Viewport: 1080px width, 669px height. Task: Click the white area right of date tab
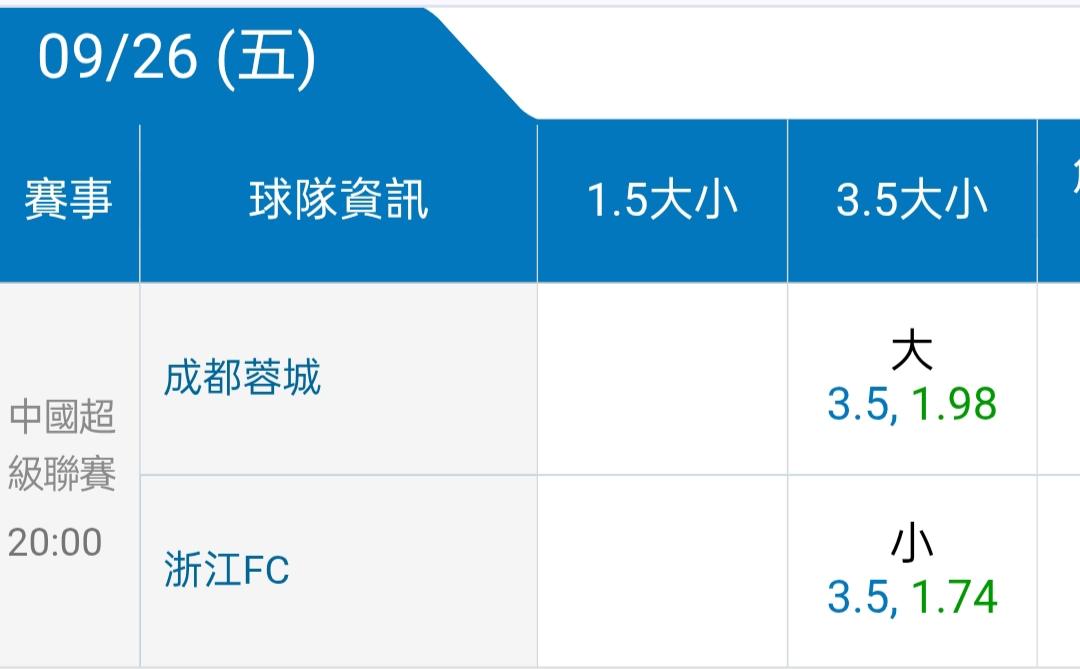click(x=800, y=60)
